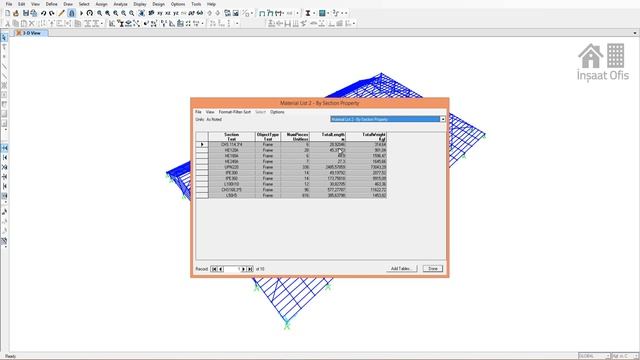Select the IPE300 section cell
The width and height of the screenshot is (640, 360).
(x=232, y=173)
